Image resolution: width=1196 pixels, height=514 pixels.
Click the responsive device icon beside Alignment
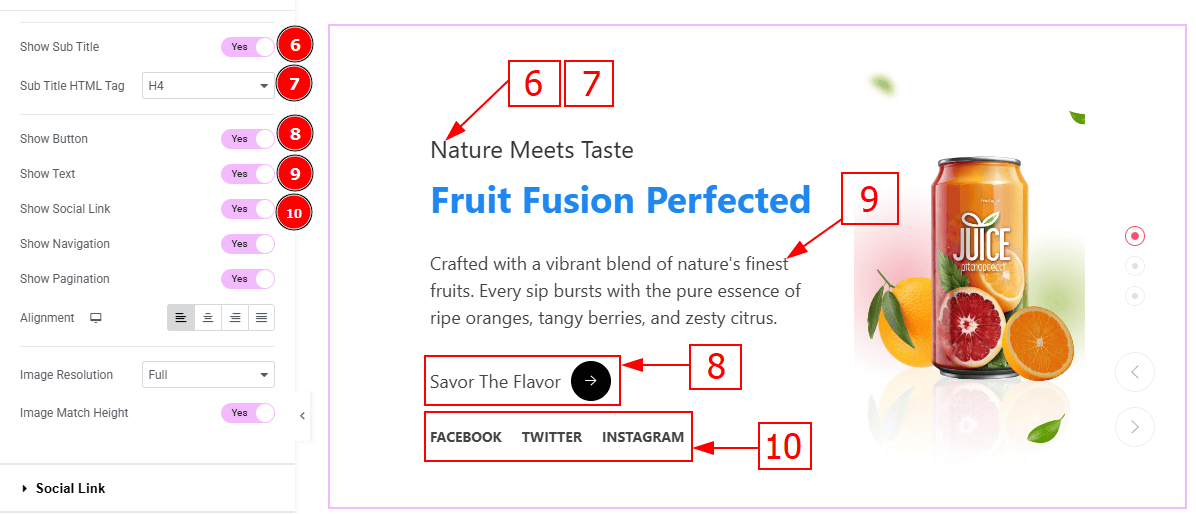pos(95,318)
